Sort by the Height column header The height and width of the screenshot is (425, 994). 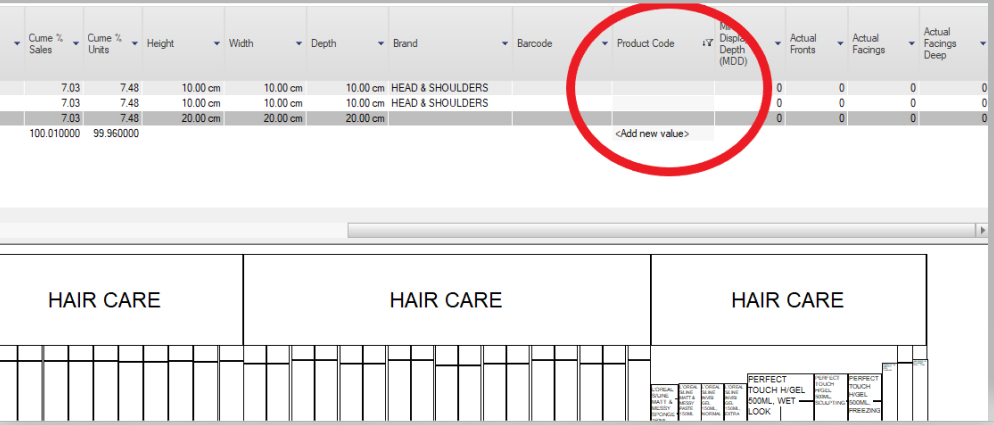pyautogui.click(x=160, y=43)
